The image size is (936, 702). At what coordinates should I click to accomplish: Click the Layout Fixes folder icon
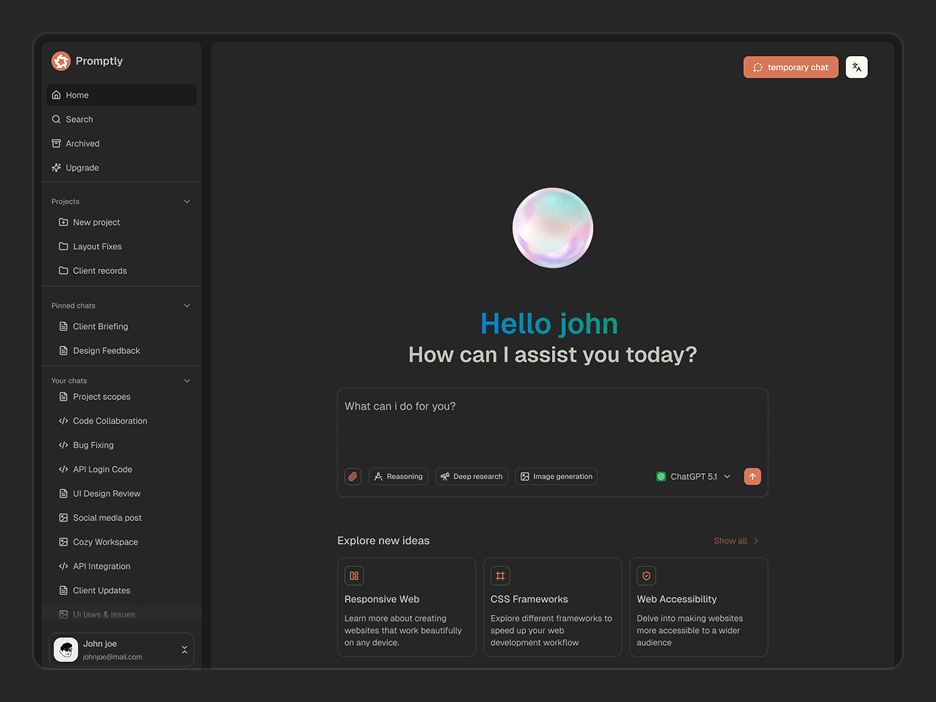click(x=63, y=247)
